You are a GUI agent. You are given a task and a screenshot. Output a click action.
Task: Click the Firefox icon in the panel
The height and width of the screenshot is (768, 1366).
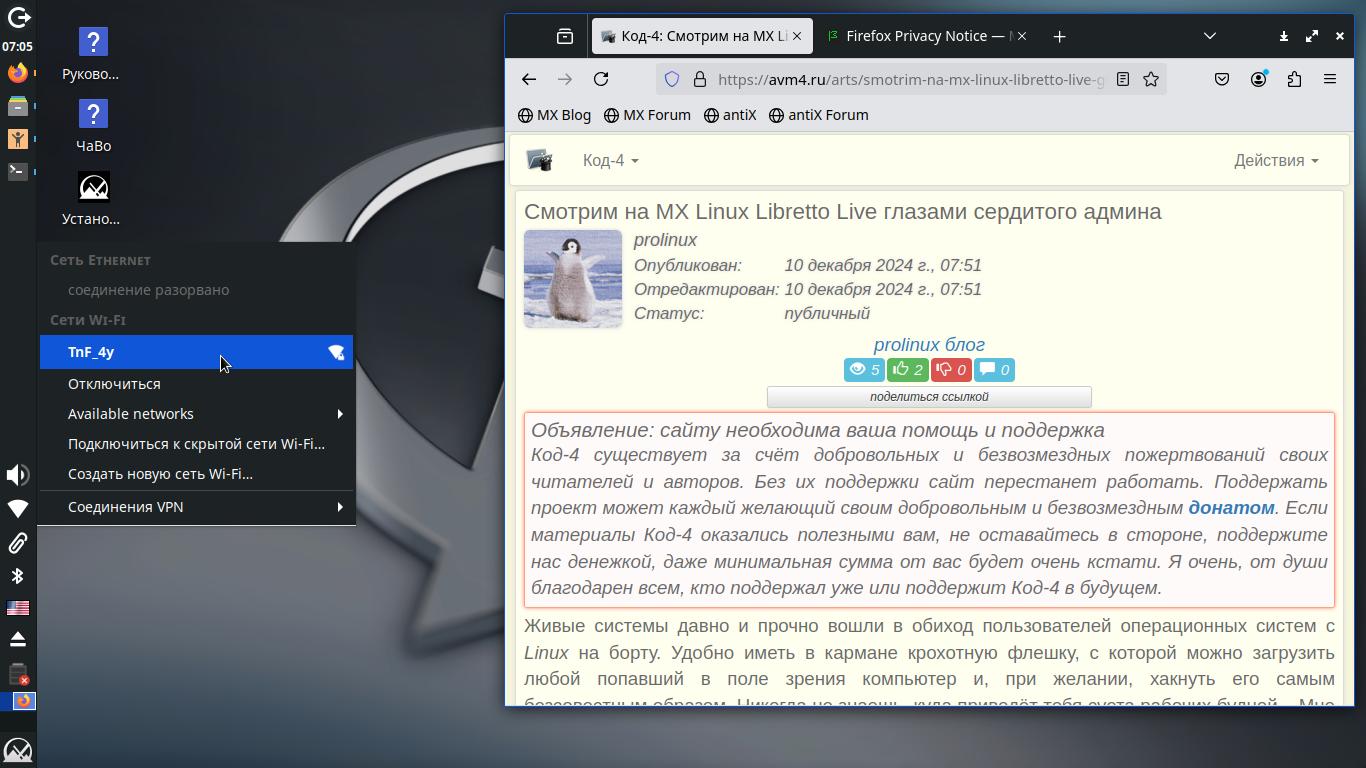[x=17, y=73]
